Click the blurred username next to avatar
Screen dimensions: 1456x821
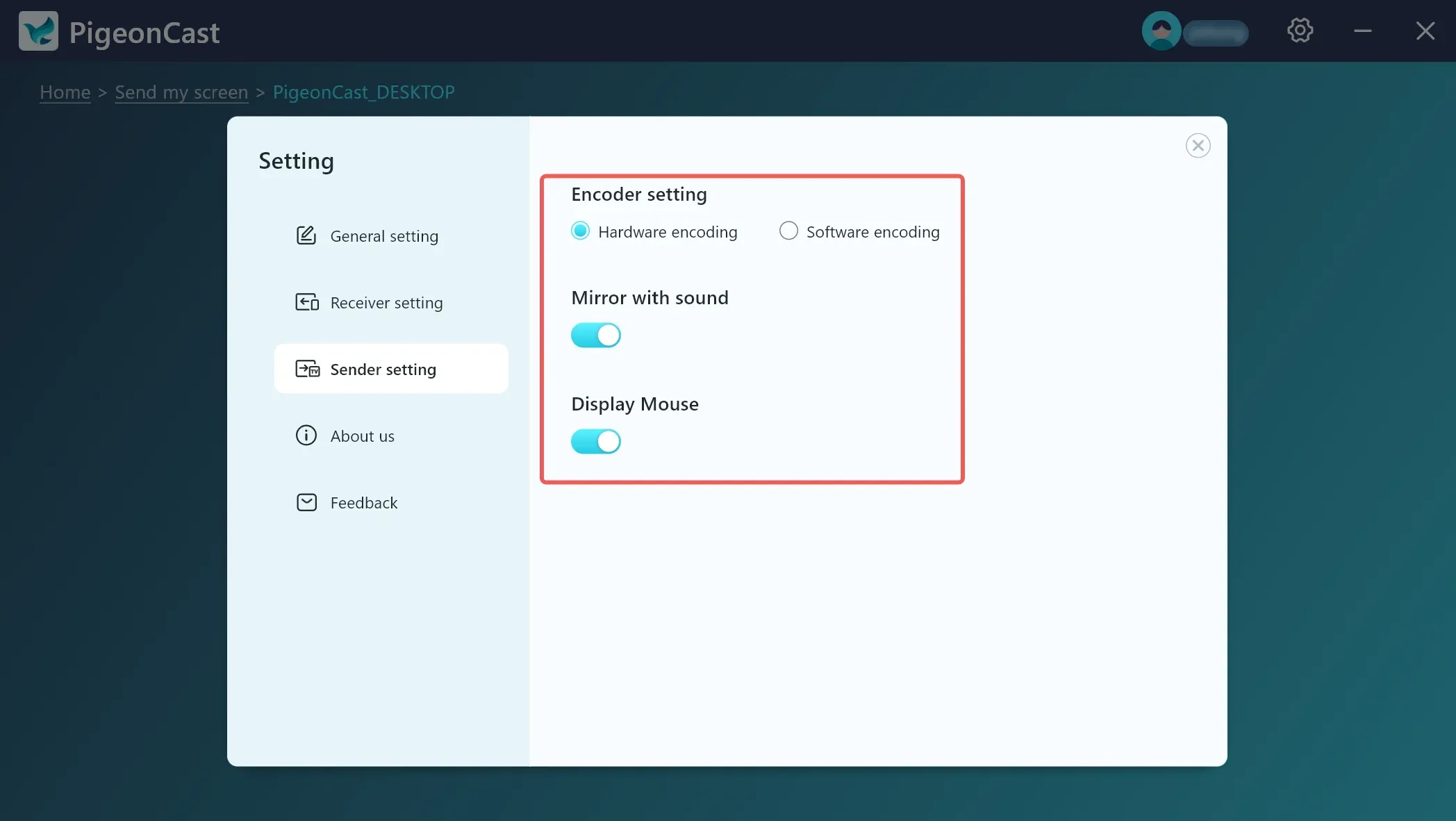click(1216, 33)
